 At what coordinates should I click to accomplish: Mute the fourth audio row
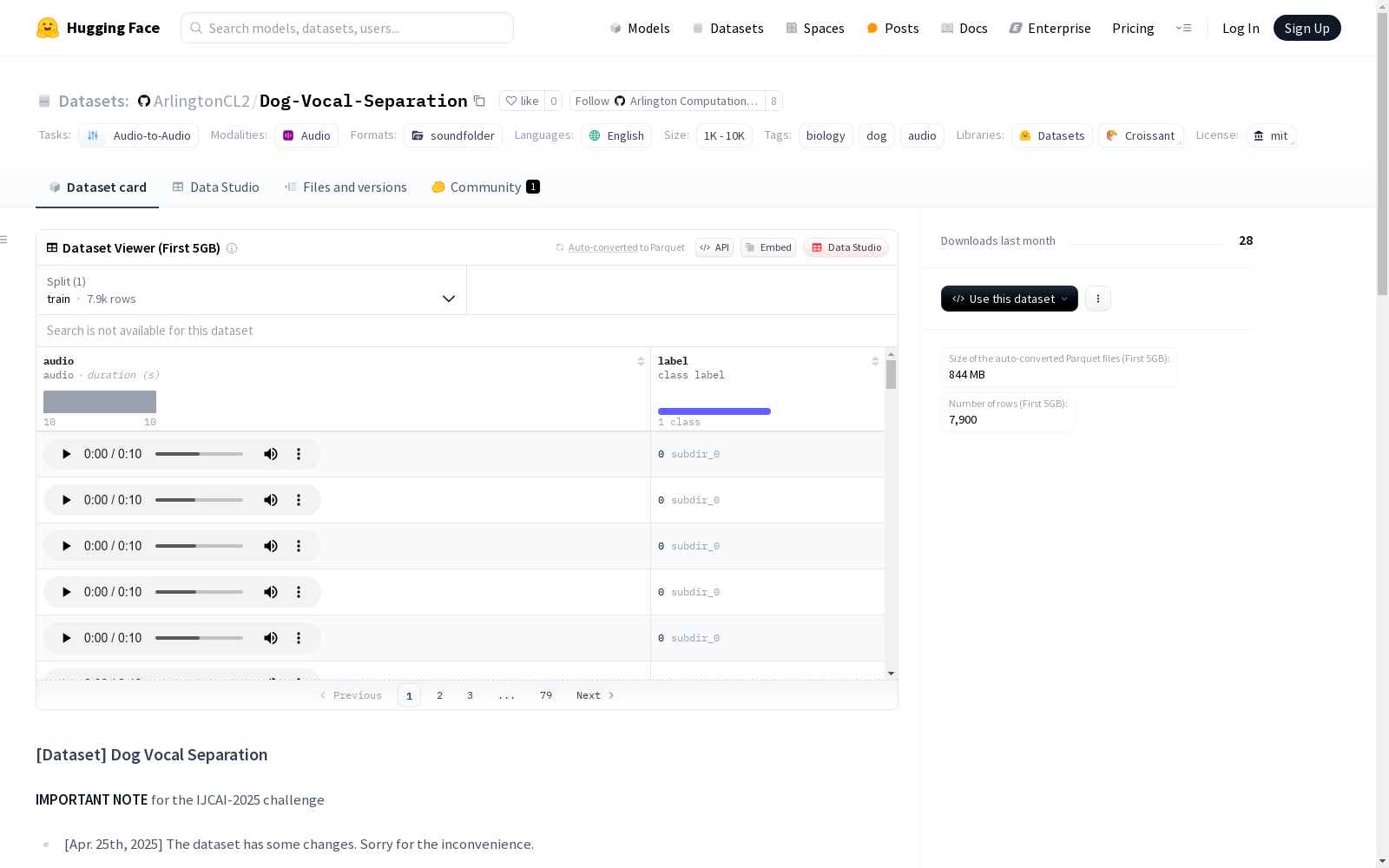point(271,592)
